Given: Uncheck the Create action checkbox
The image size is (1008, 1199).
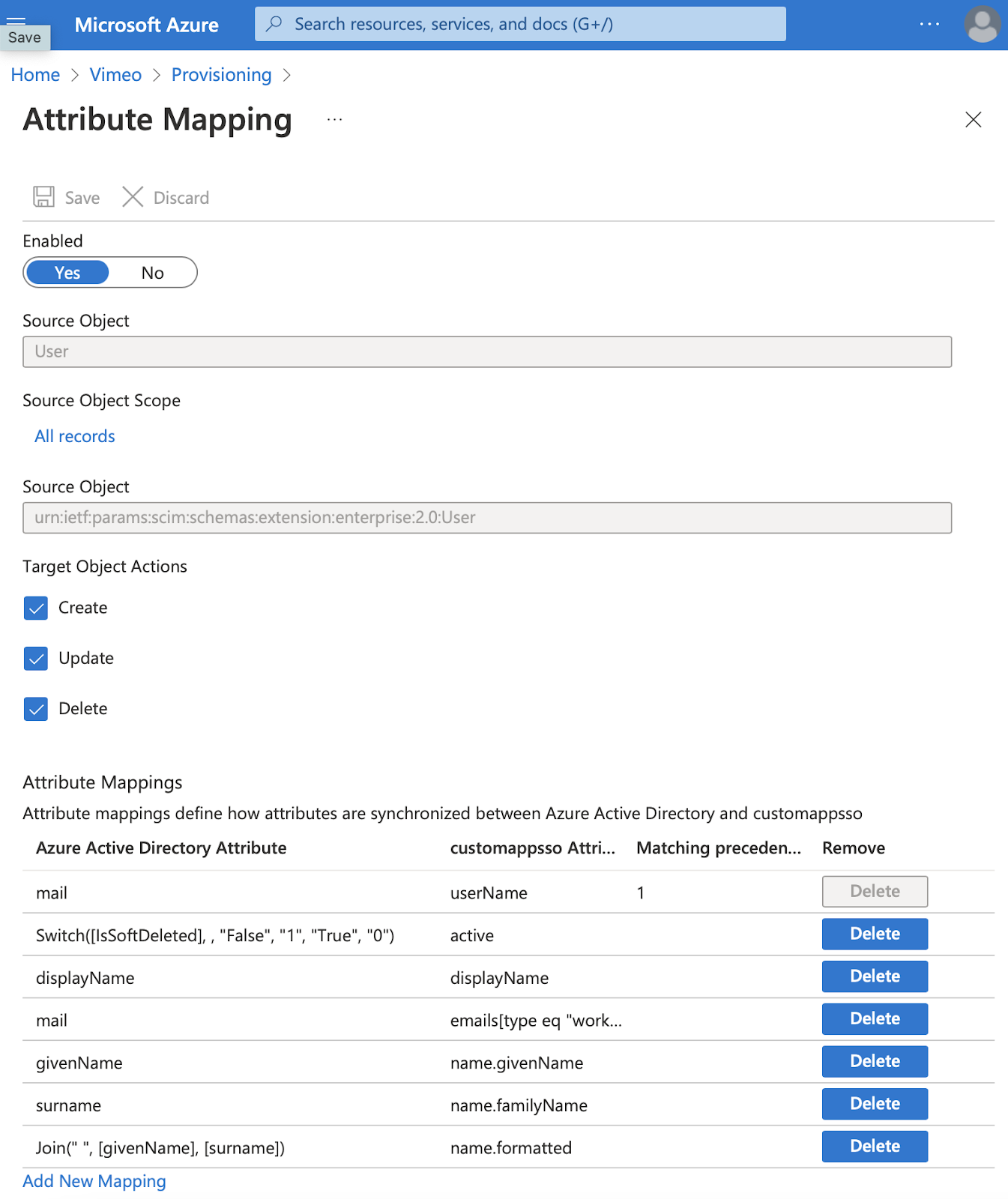Looking at the screenshot, I should pos(36,608).
